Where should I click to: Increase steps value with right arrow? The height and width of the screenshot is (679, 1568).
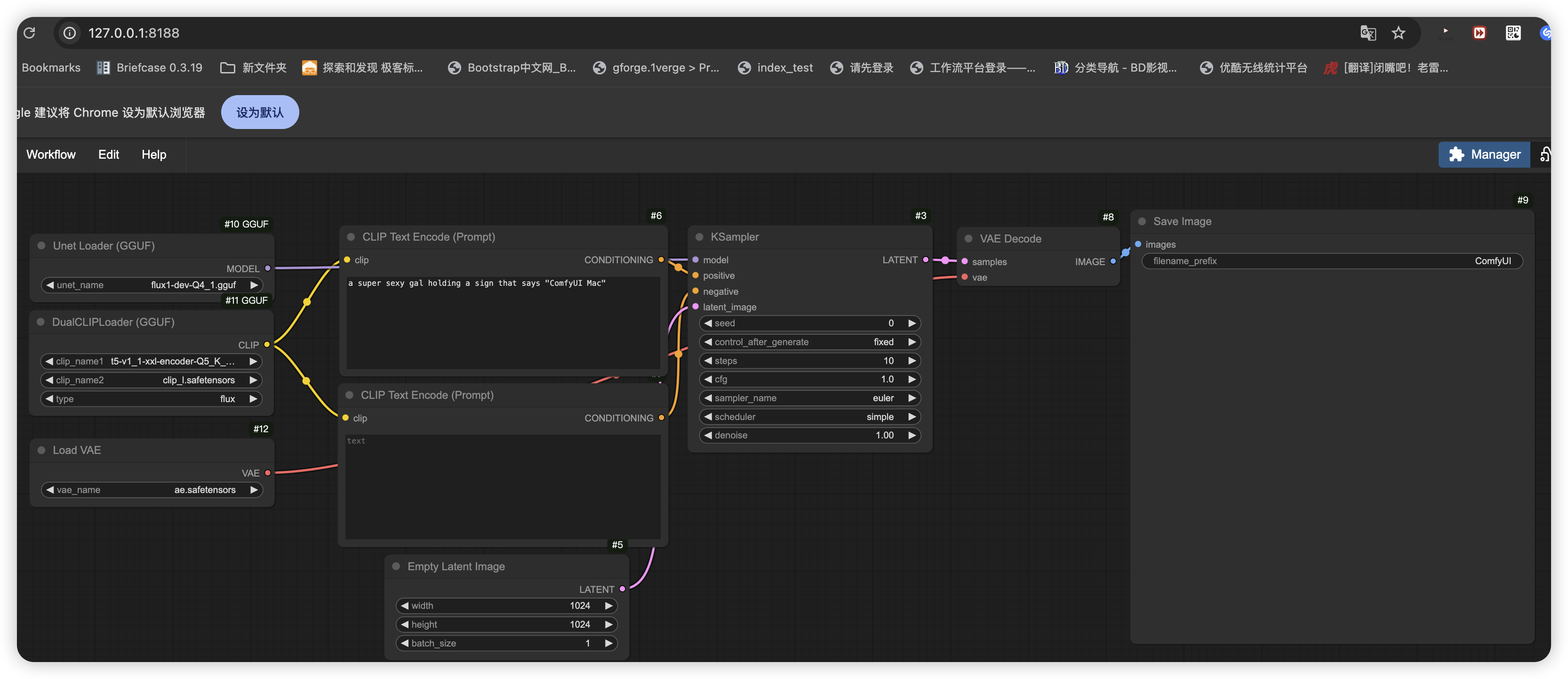pyautogui.click(x=911, y=361)
